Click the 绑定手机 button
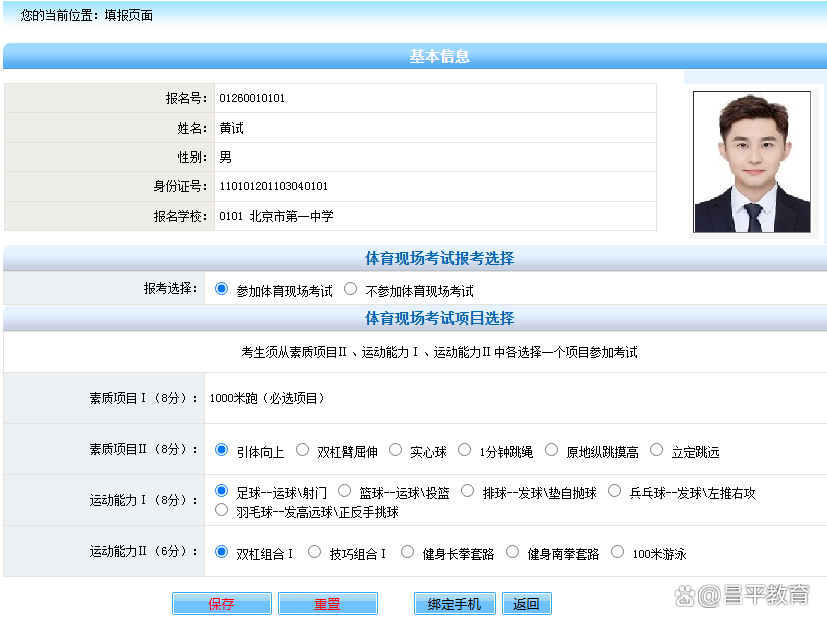This screenshot has height=625, width=827. tap(454, 604)
